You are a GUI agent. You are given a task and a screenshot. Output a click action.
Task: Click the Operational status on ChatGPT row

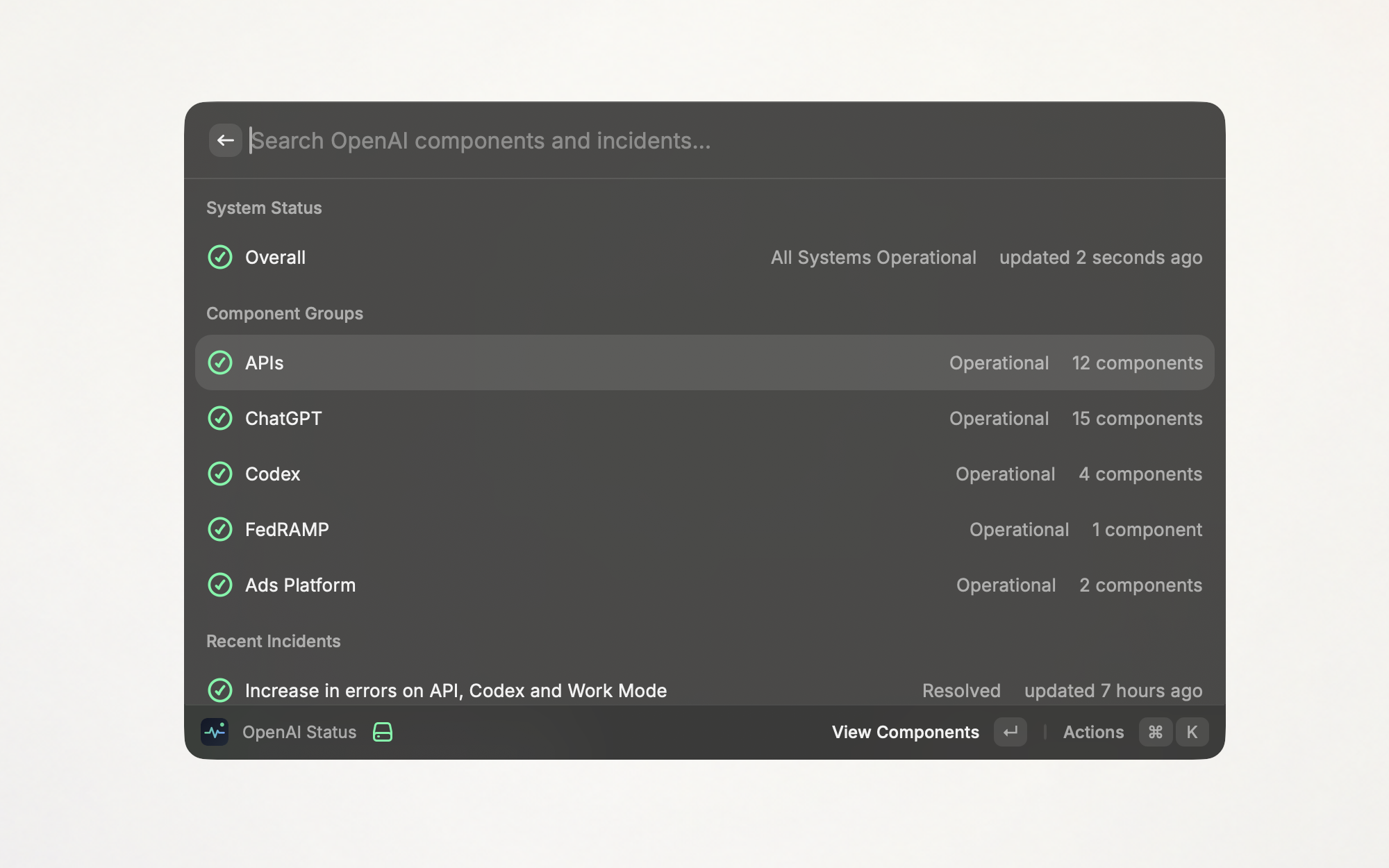(999, 418)
